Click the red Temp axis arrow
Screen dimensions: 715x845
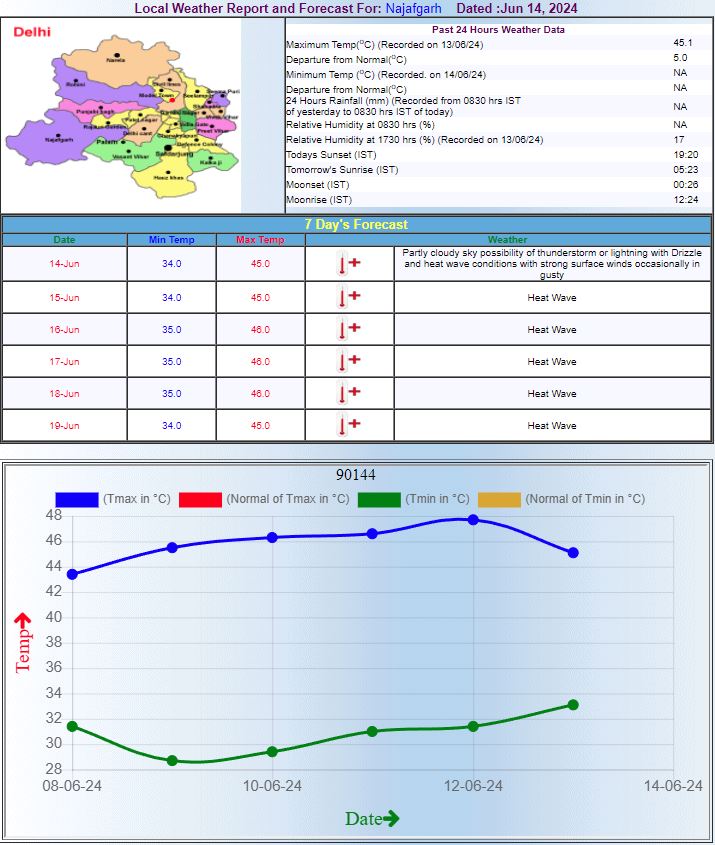(x=22, y=622)
